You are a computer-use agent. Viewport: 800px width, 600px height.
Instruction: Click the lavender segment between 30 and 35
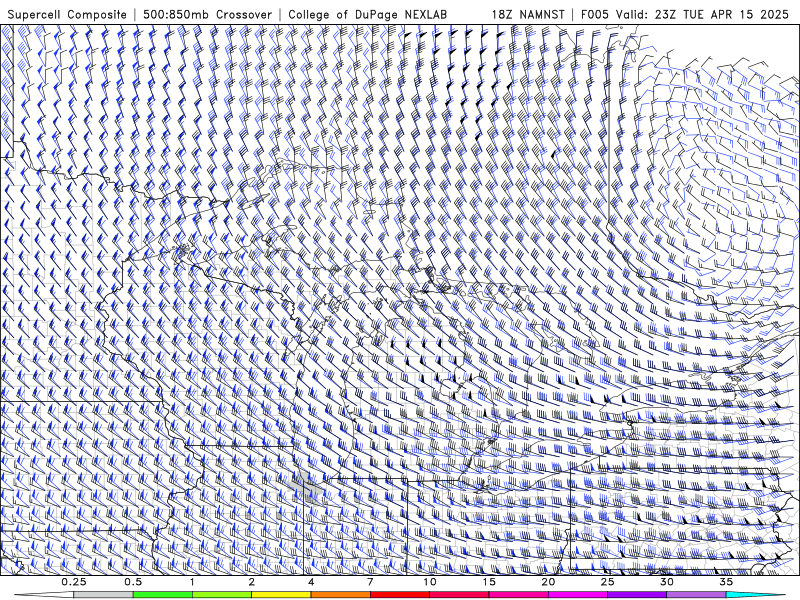coord(696,595)
